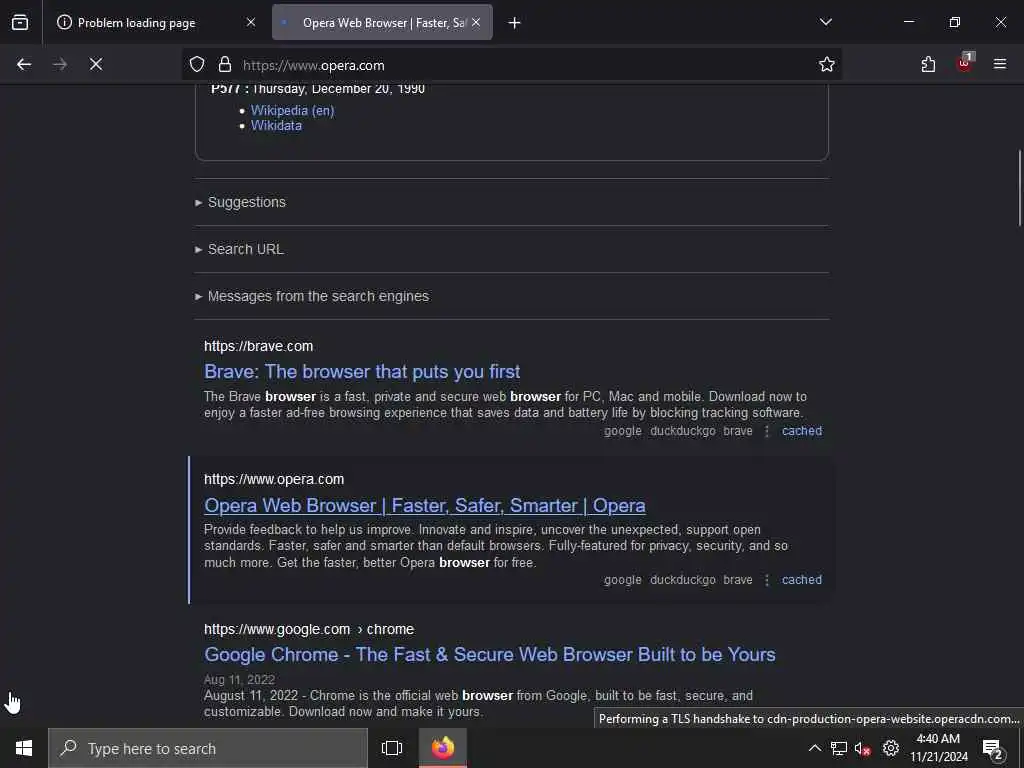
Task: Close the Problem loading page tab
Action: coord(251,22)
